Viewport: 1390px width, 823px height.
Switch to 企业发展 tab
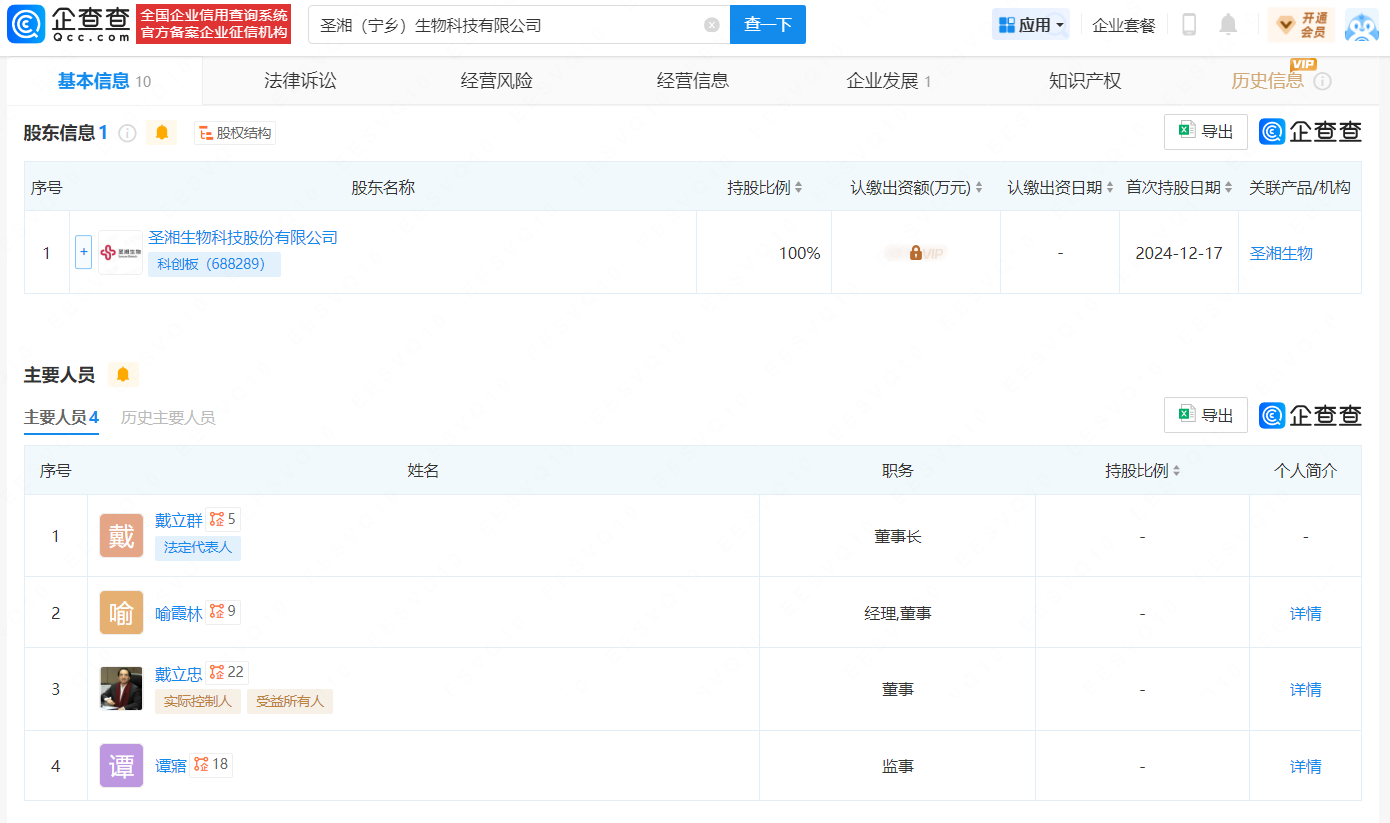888,81
